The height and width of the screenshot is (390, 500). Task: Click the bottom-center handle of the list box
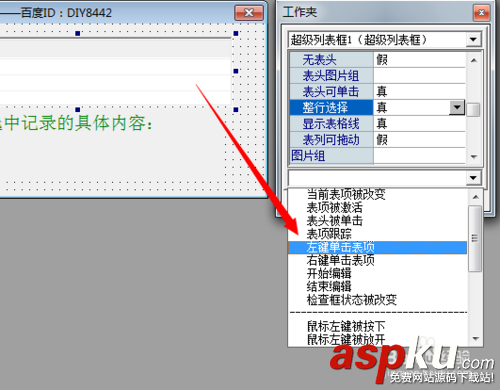(x=78, y=109)
